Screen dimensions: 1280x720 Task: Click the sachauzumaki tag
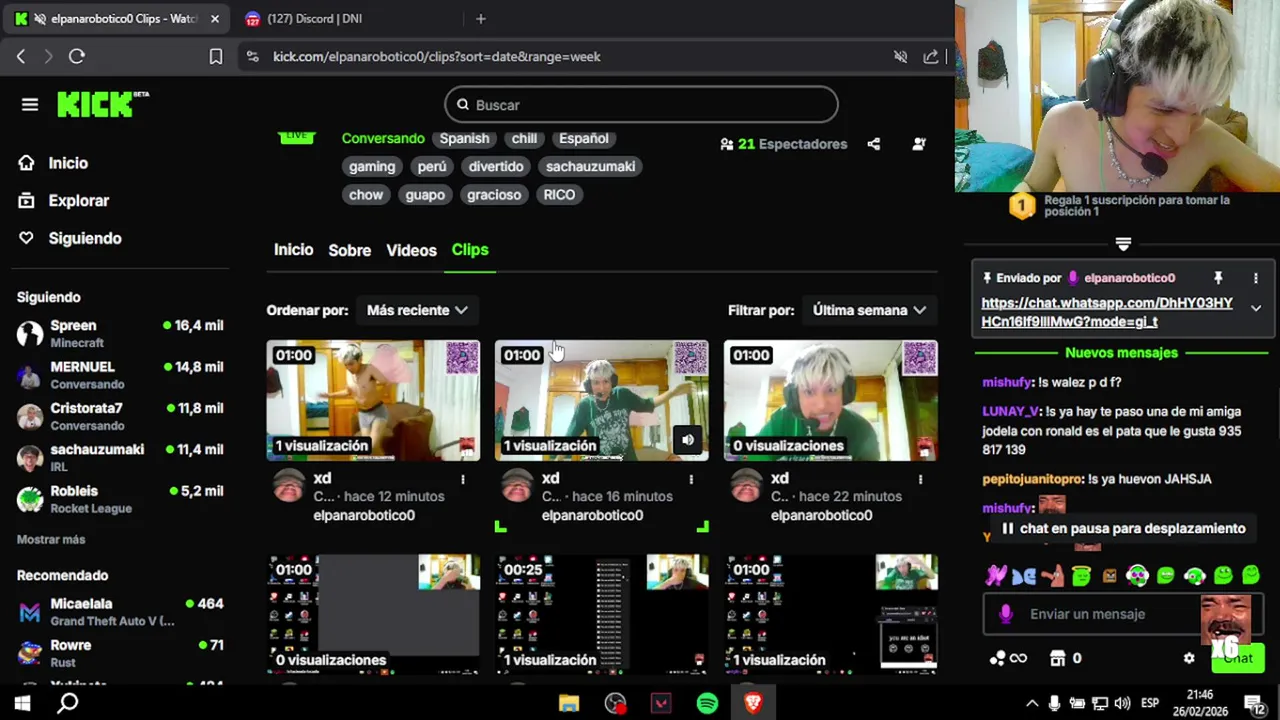point(590,167)
